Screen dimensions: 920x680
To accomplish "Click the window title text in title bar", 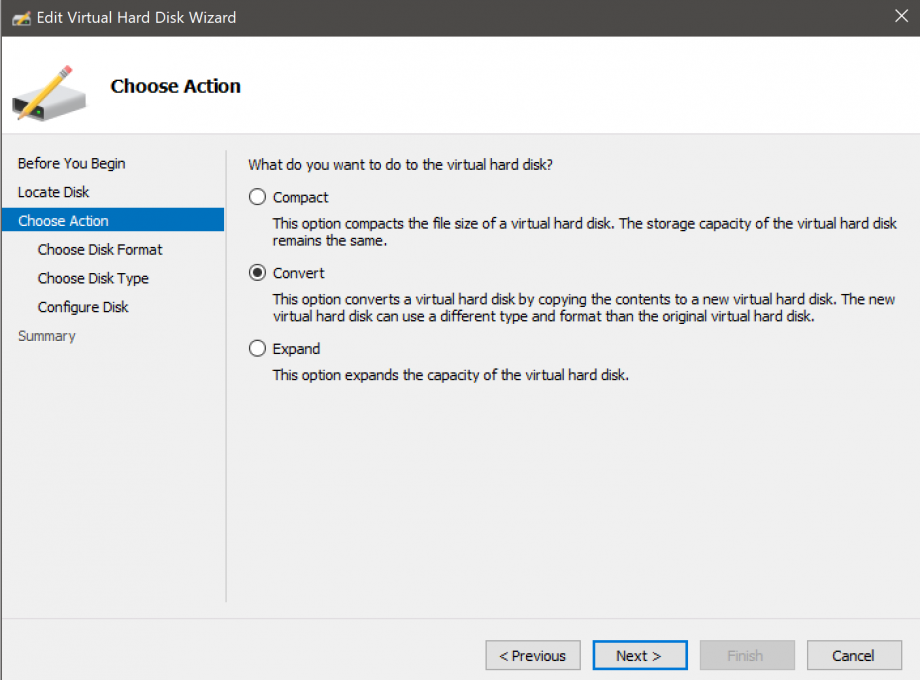I will click(x=137, y=18).
